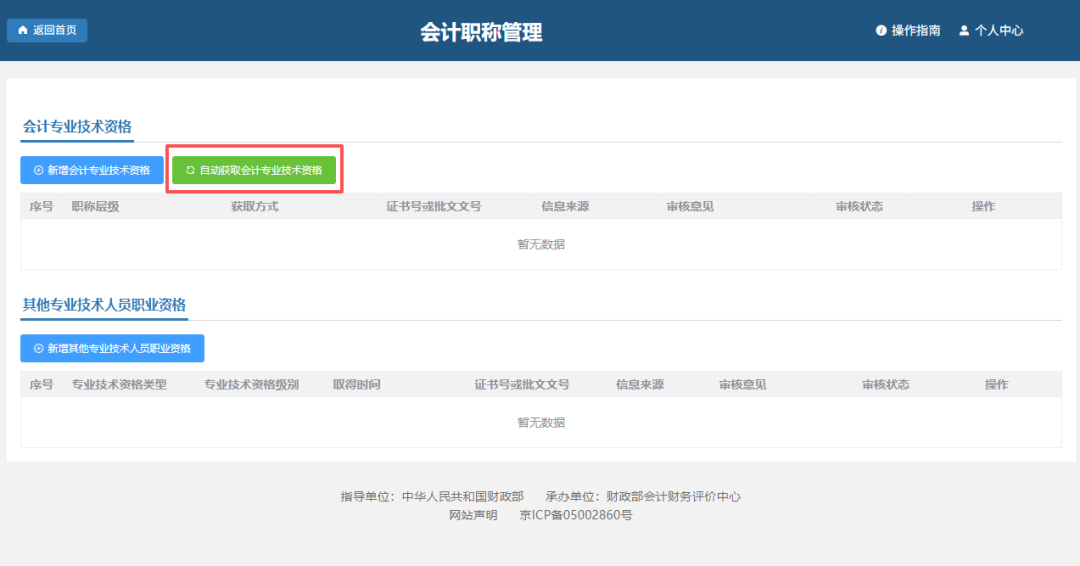Image resolution: width=1080 pixels, height=566 pixels.
Task: Click the plus icon in 新增会计专业技术资格 button
Action: [x=39, y=170]
